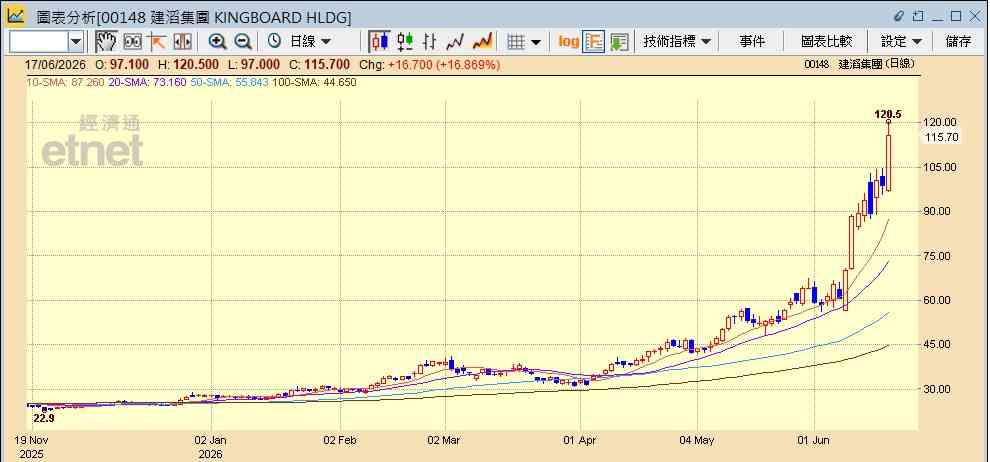
Task: Expand the stock code combo box arrow
Action: click(76, 42)
